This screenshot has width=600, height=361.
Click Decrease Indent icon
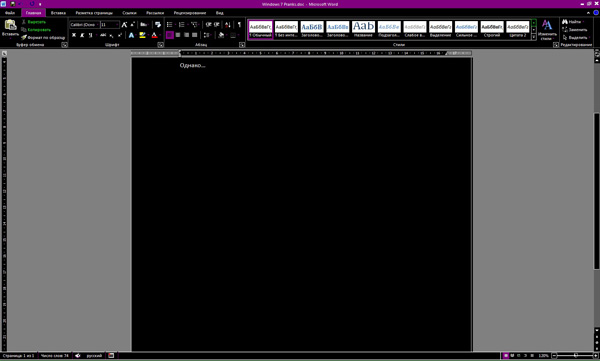208,25
